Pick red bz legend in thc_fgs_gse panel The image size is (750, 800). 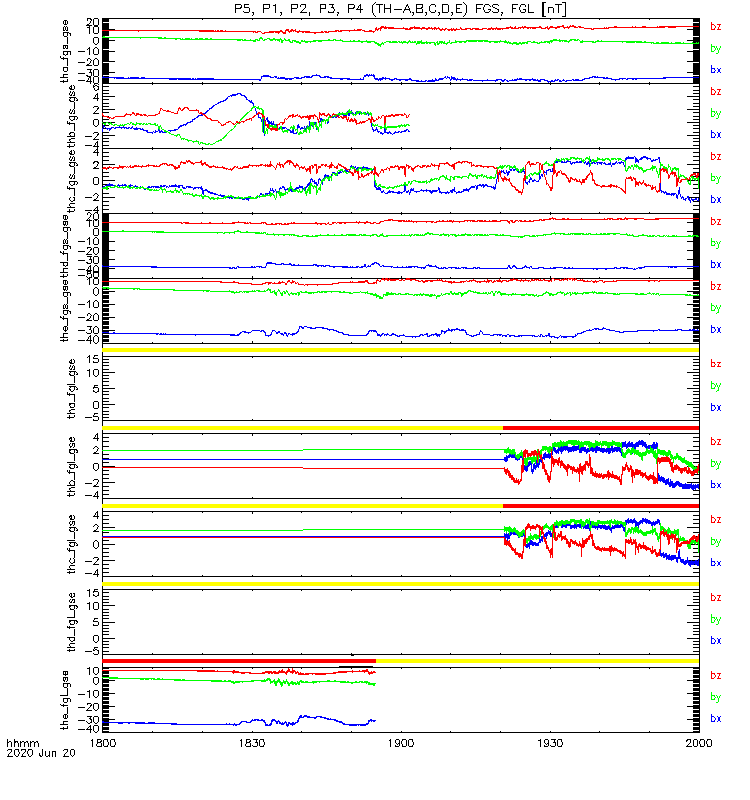click(716, 157)
